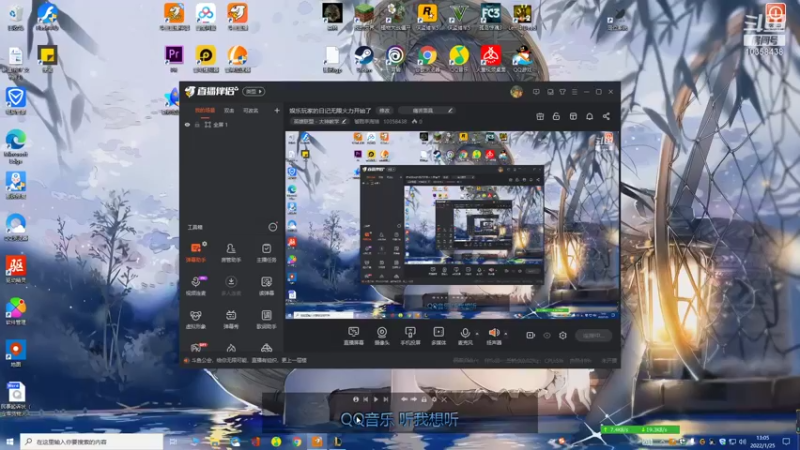Open the package box icon above preview
Screen dimensions: 800x450
point(573,116)
